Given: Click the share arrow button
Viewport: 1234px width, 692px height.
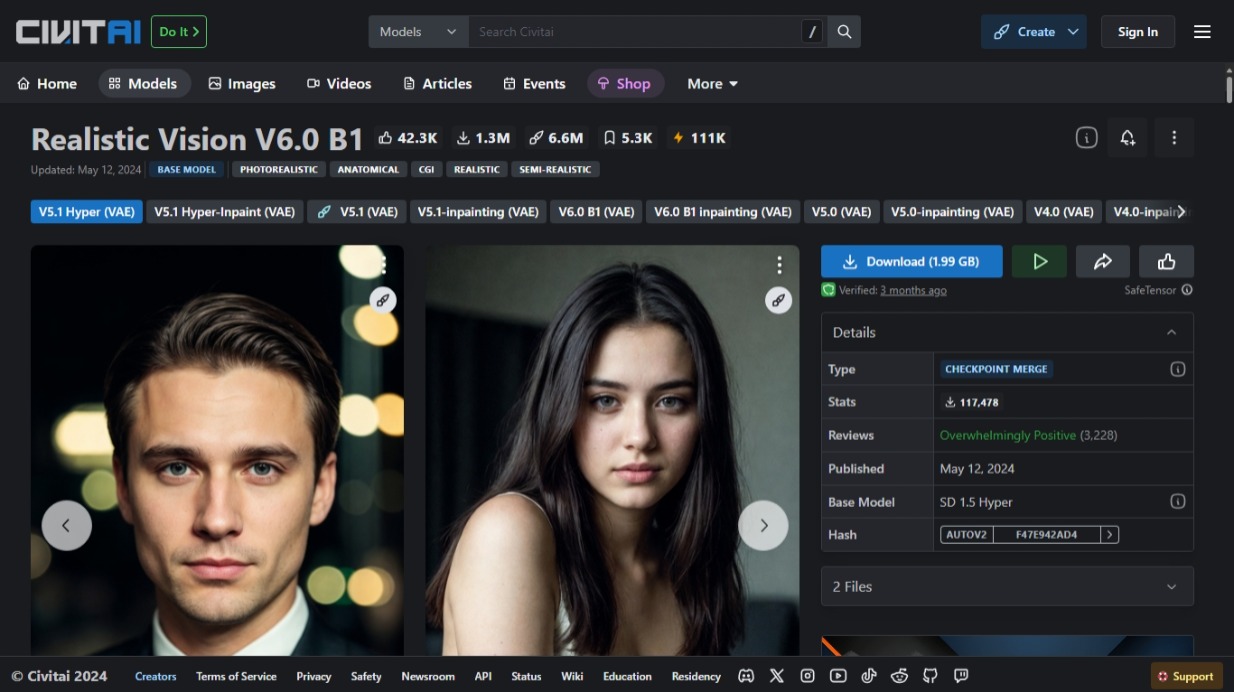Looking at the screenshot, I should click(1103, 261).
